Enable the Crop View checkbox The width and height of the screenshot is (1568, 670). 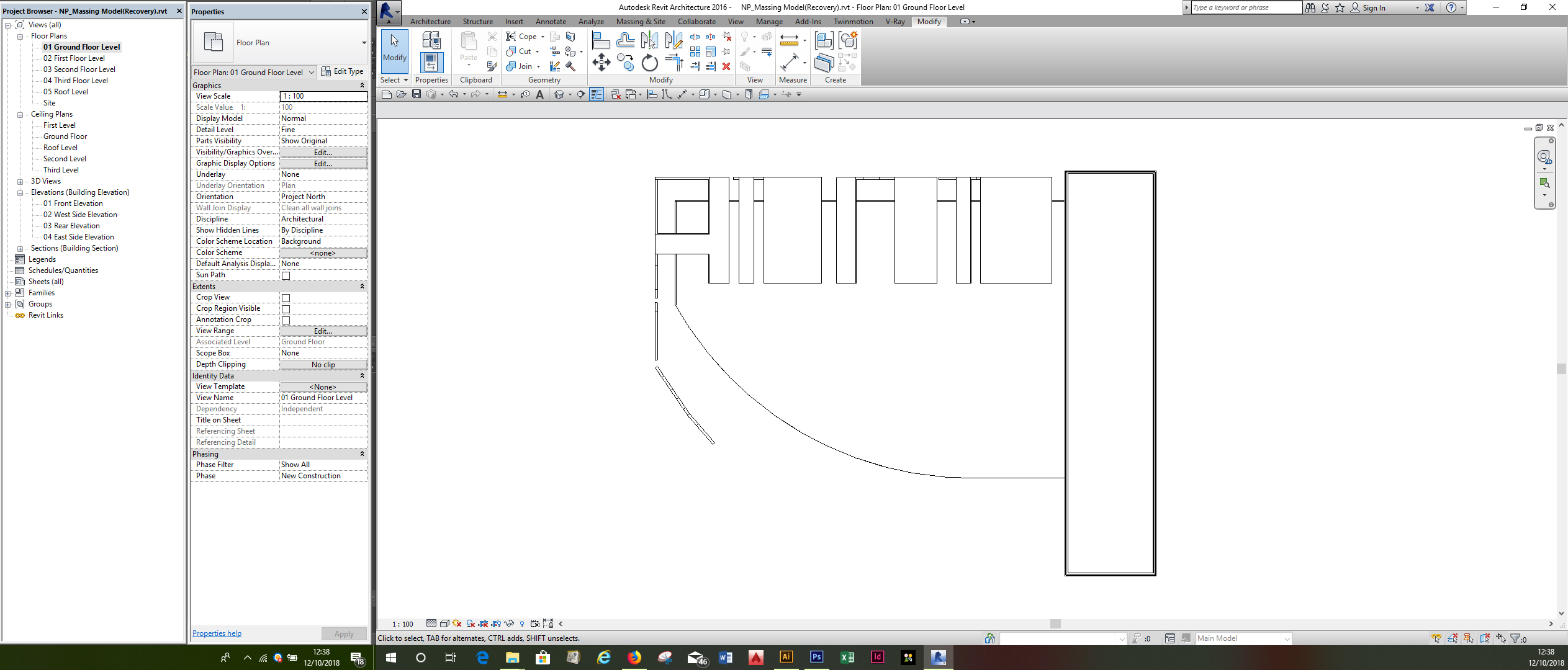point(286,298)
